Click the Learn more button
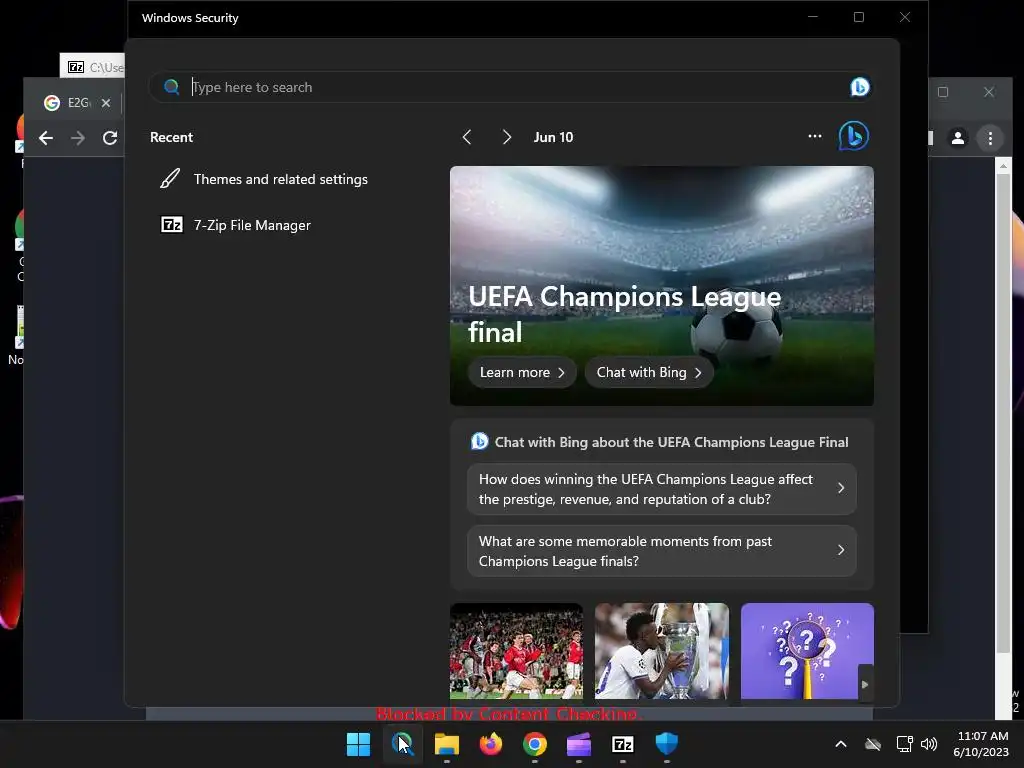Screen dimensions: 1024x768 (522, 372)
